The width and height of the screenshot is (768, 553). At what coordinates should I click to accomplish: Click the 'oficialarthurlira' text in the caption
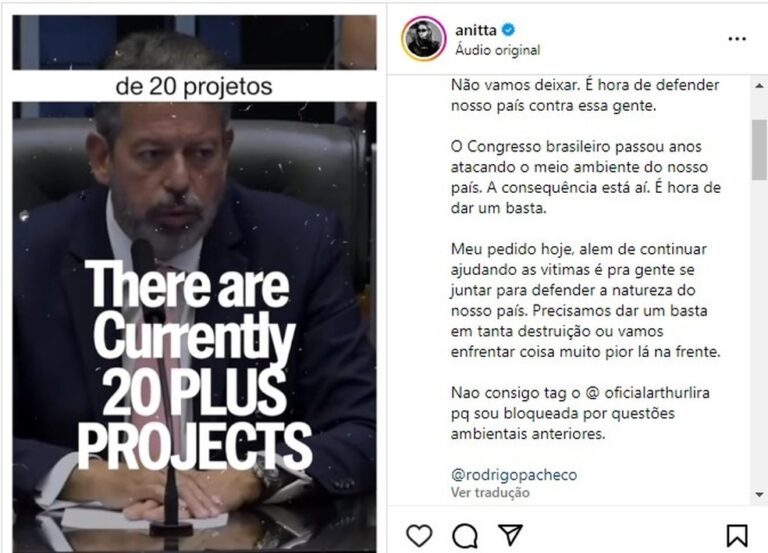pos(657,393)
